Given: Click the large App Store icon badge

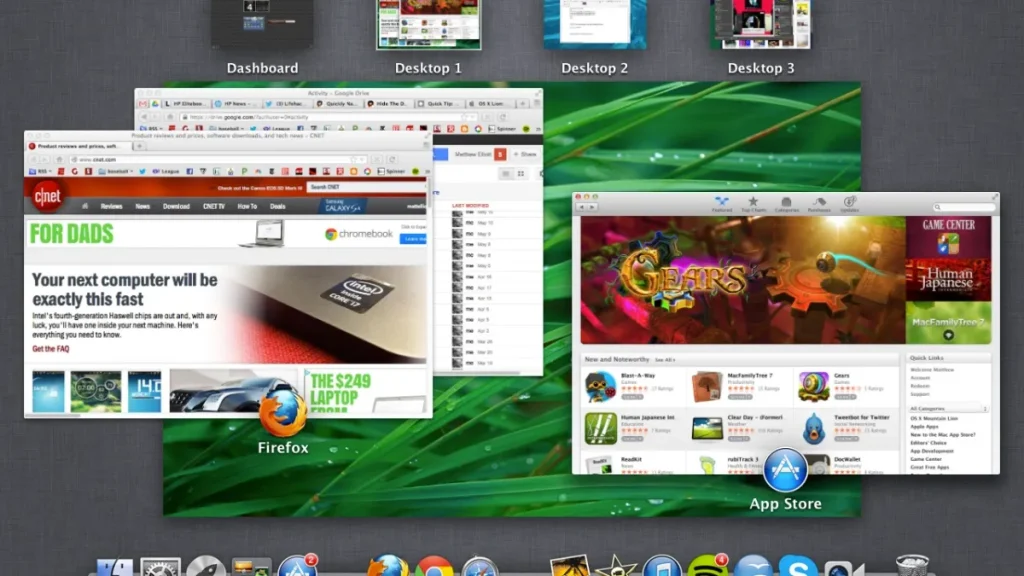Looking at the screenshot, I should [785, 470].
